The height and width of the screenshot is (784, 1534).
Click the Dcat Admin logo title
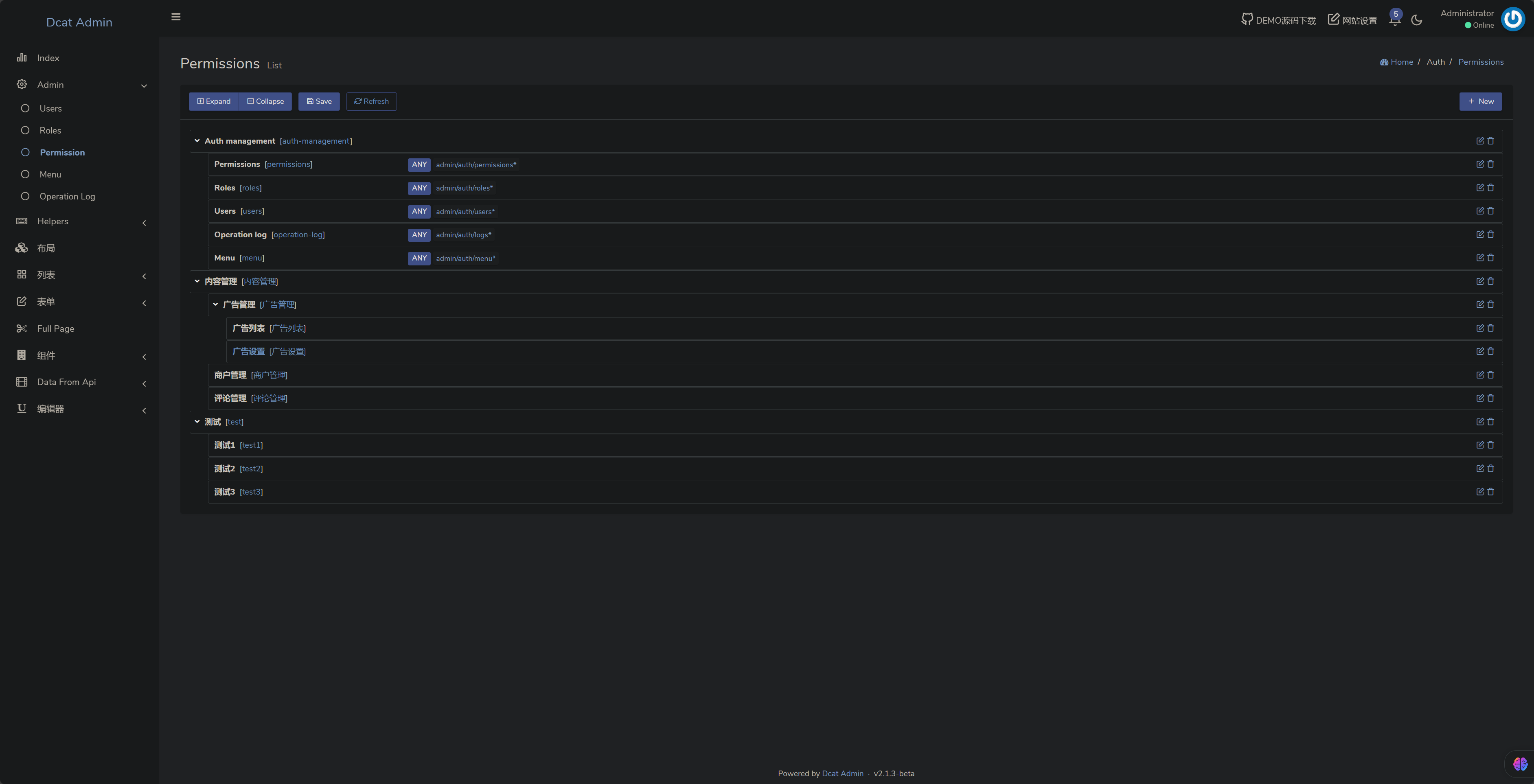79,22
